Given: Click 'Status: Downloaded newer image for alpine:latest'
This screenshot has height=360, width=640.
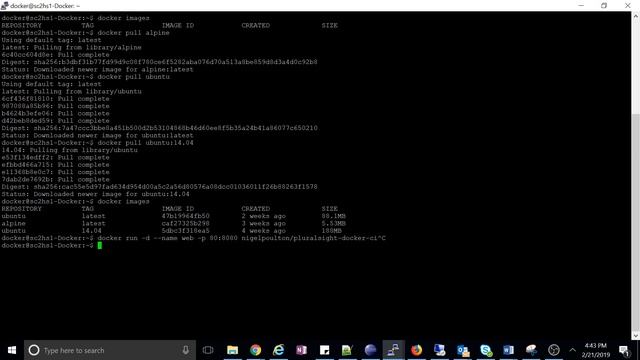Looking at the screenshot, I should click(98, 69).
